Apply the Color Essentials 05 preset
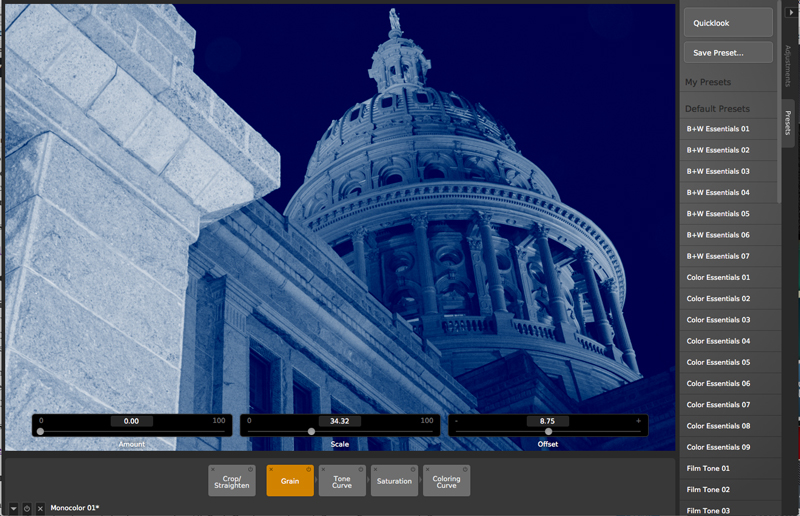This screenshot has height=516, width=800. (x=718, y=362)
